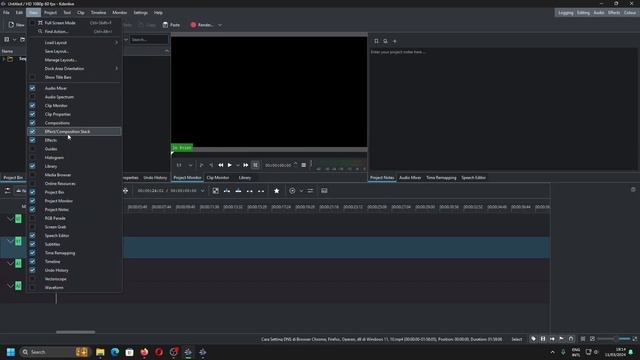The height and width of the screenshot is (360, 640).
Task: Switch to the Colour workspace layout
Action: (629, 13)
